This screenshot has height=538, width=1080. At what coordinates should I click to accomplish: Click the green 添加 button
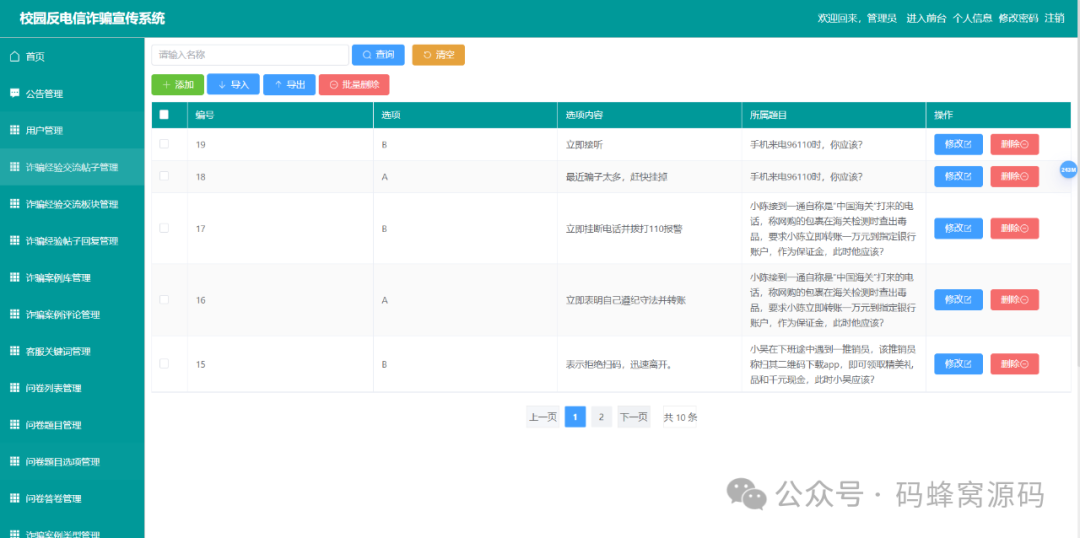click(178, 85)
